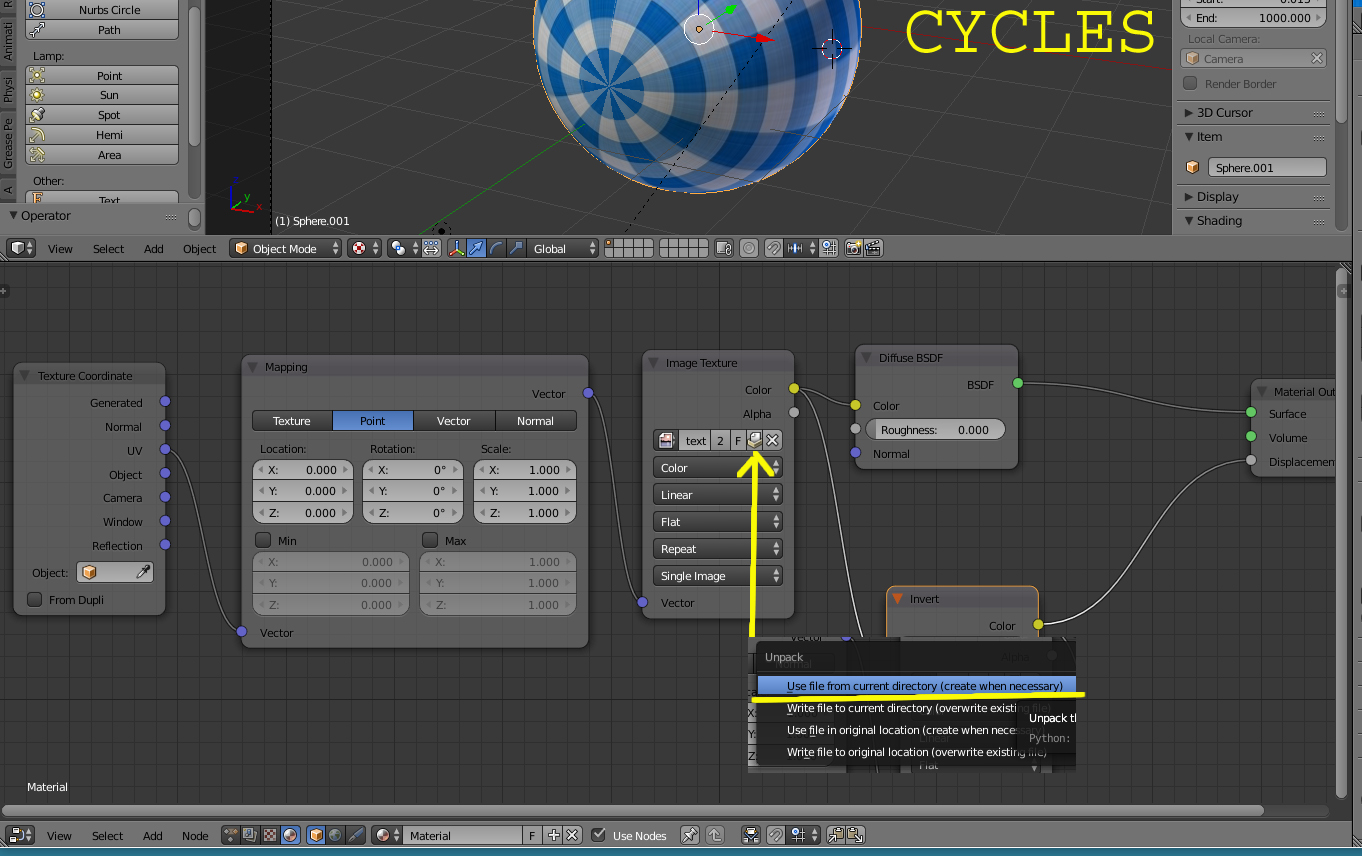
Task: Select the Vector tab in Mapping node
Action: (454, 421)
